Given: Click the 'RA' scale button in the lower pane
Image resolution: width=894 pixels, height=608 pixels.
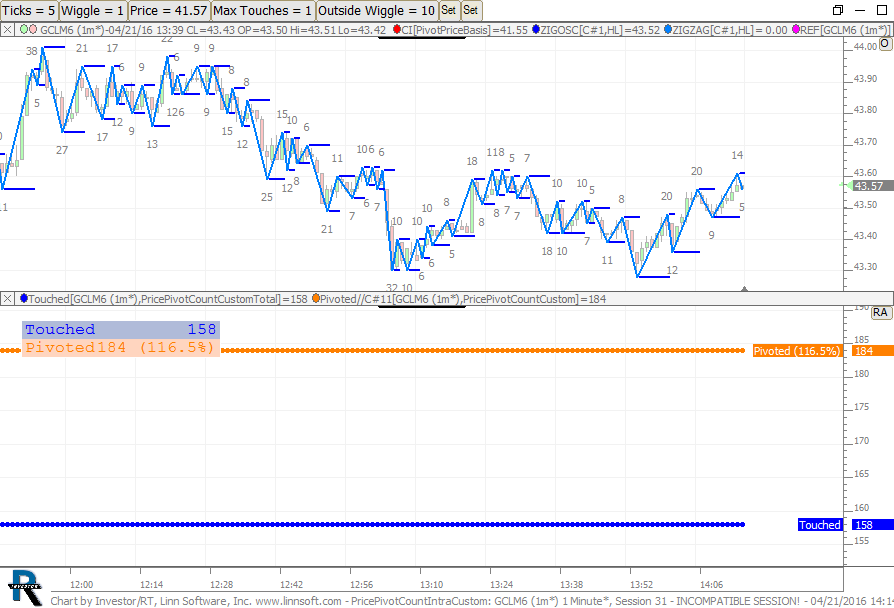Looking at the screenshot, I should pyautogui.click(x=880, y=313).
